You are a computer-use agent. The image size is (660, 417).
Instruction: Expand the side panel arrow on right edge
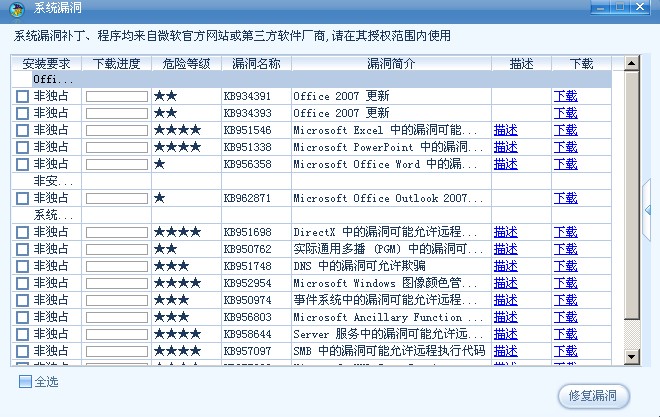pyautogui.click(x=647, y=210)
